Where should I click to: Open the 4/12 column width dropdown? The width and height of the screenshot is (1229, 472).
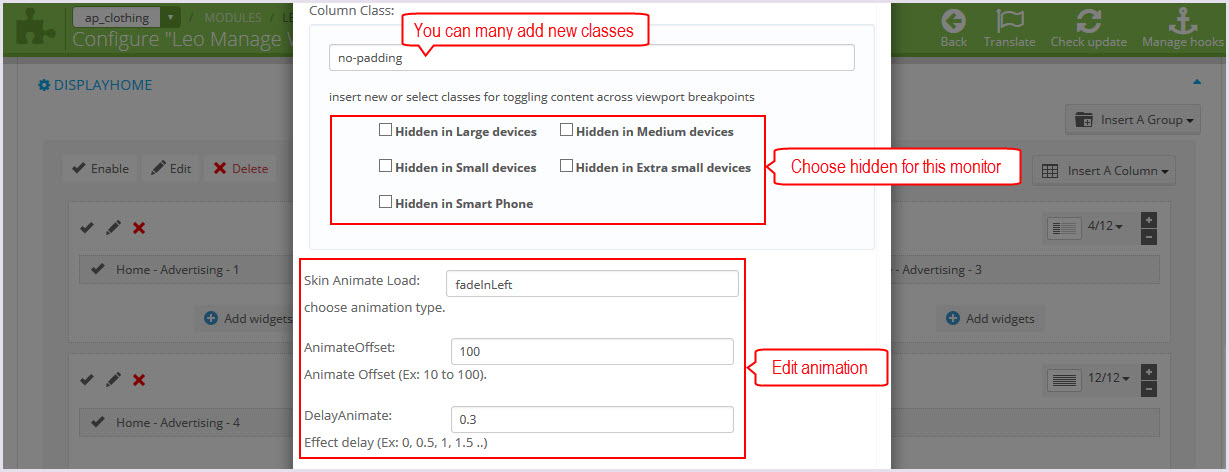(1106, 228)
